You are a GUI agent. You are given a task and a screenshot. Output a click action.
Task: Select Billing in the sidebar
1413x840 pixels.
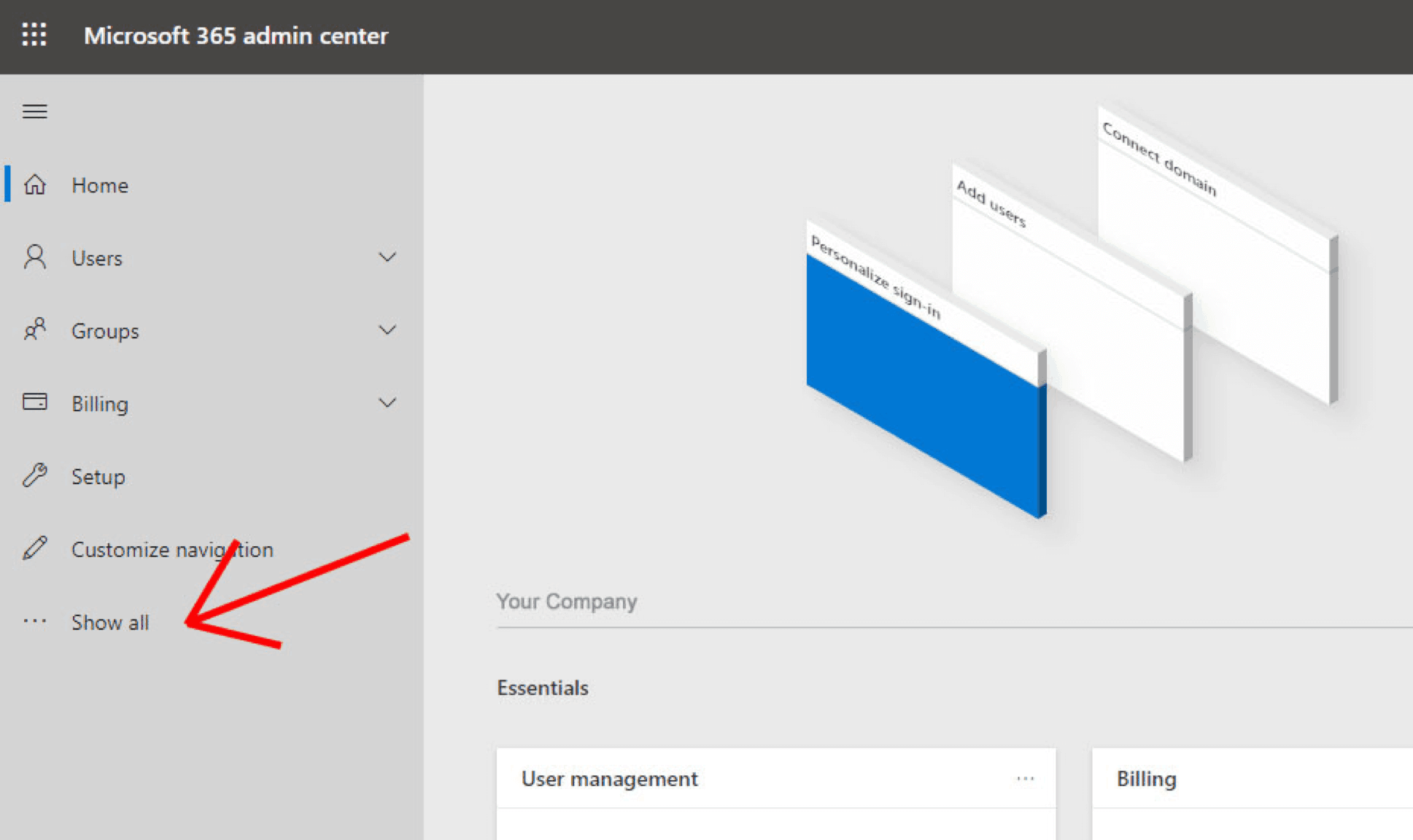100,404
